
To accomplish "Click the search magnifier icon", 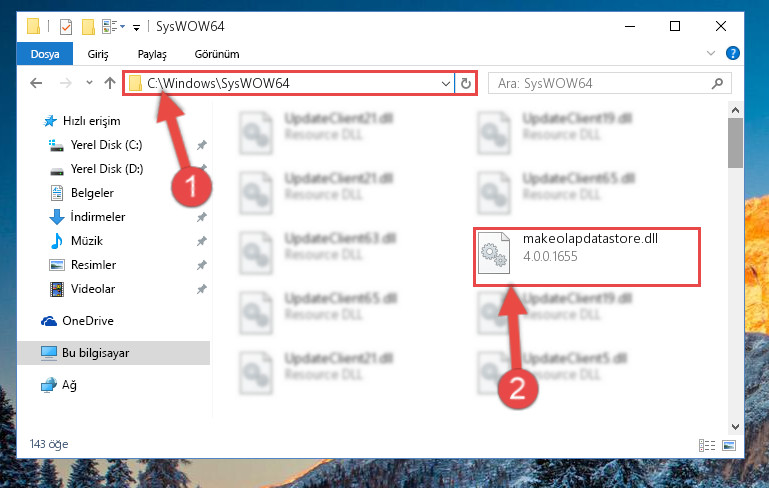I will (x=717, y=83).
